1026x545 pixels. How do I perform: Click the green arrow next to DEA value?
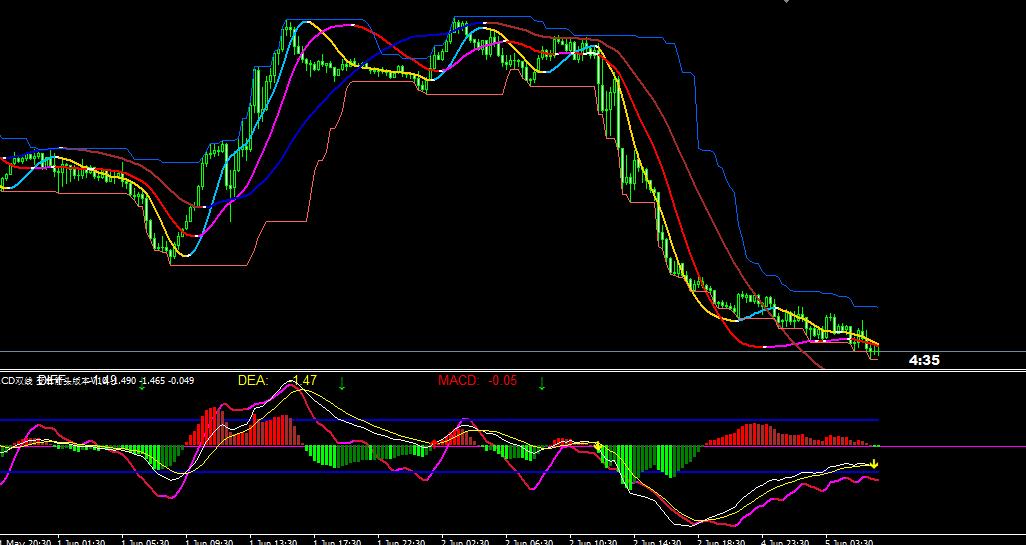point(341,383)
